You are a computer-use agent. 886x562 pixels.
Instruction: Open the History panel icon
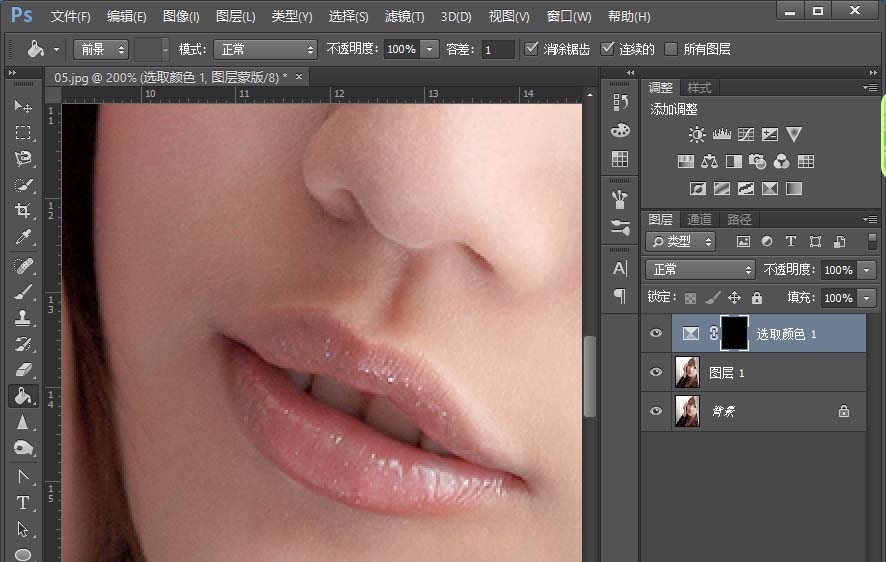[620, 103]
